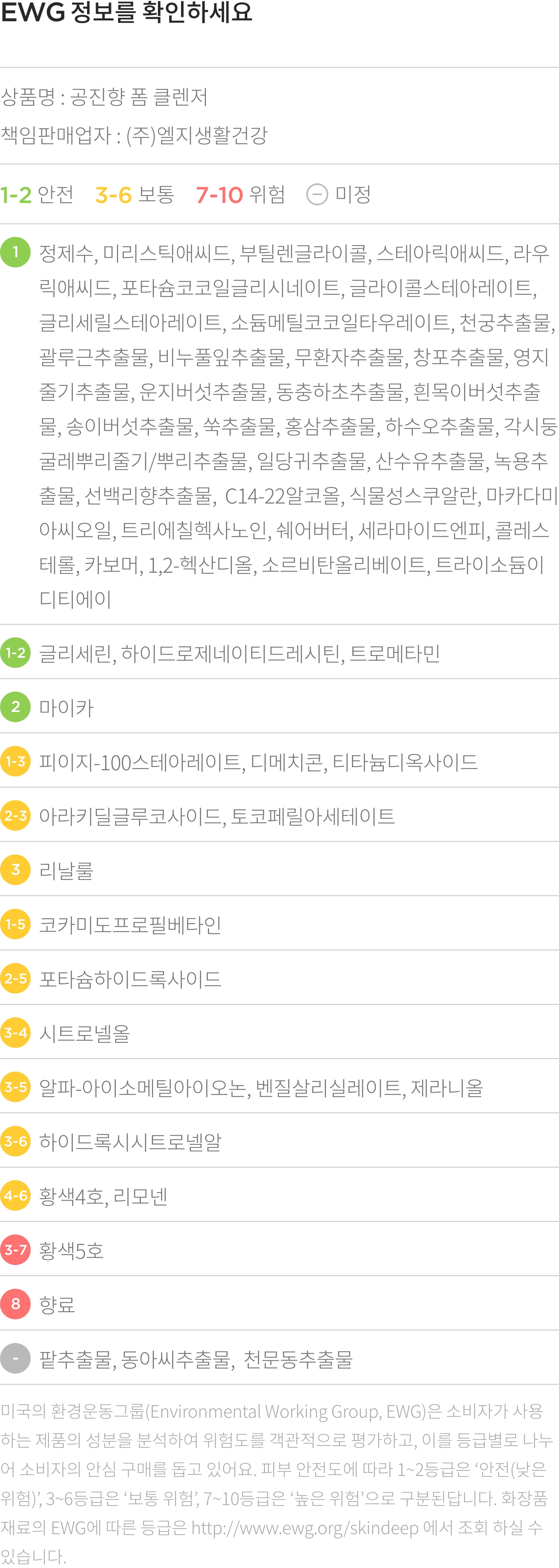Click the green grade 1 badge
Screen dimensions: 559x1568
pyautogui.click(x=15, y=252)
